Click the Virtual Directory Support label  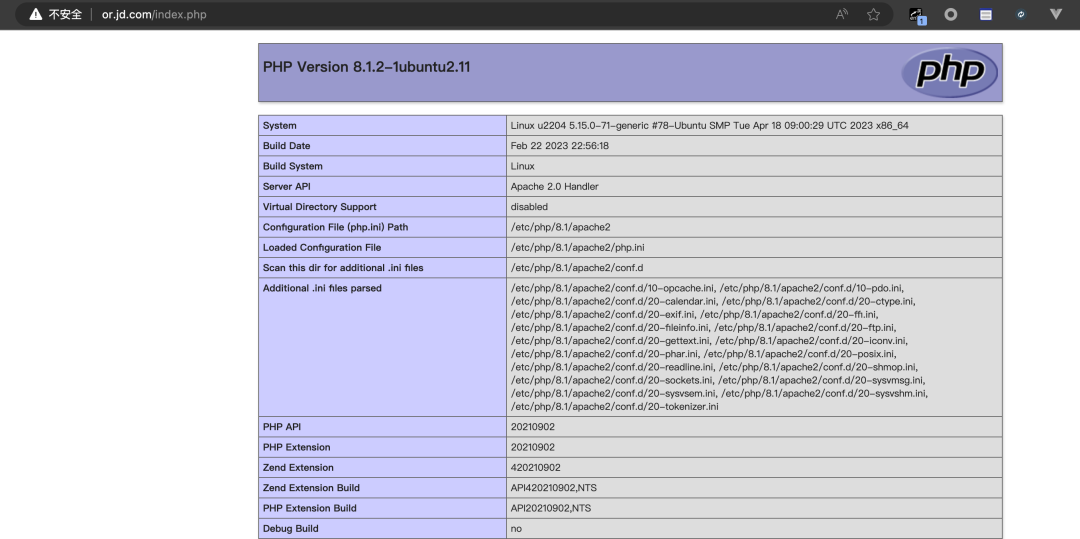coord(320,207)
